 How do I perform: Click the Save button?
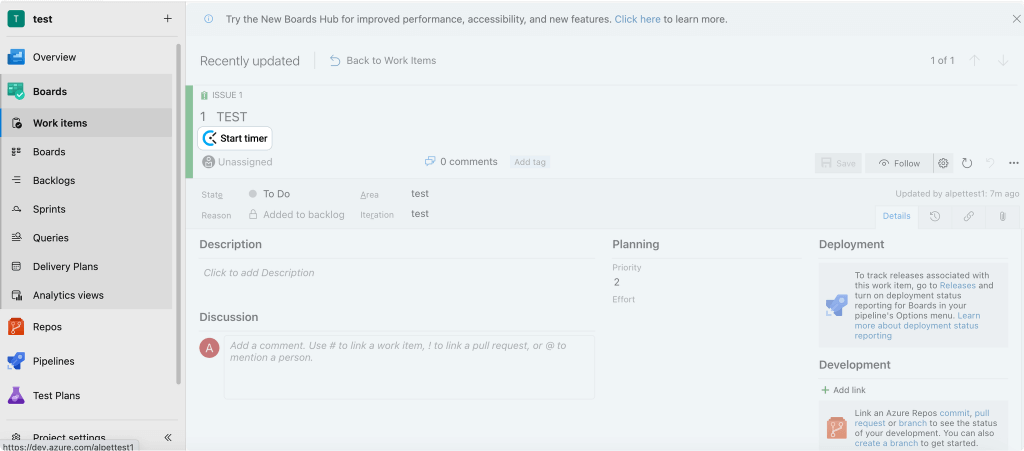click(839, 163)
